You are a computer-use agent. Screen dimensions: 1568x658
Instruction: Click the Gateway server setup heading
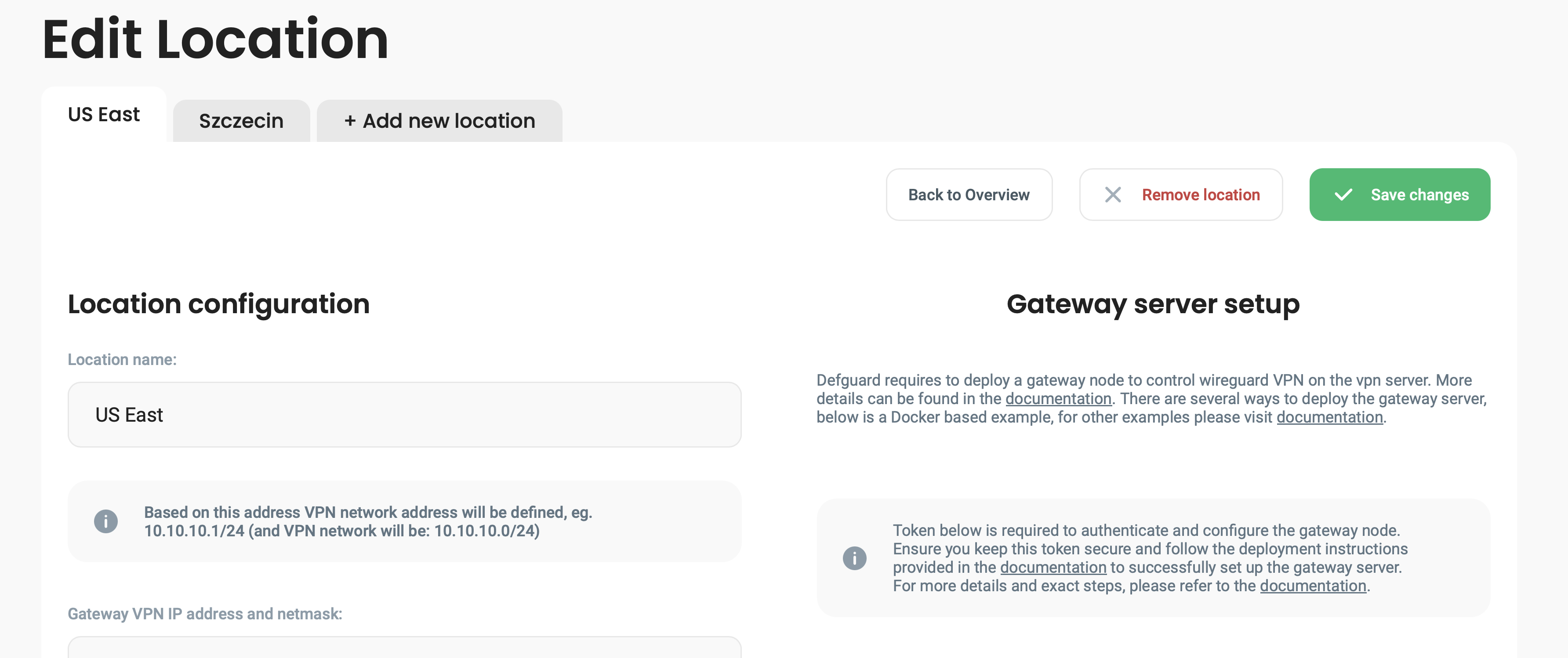[x=1153, y=304]
